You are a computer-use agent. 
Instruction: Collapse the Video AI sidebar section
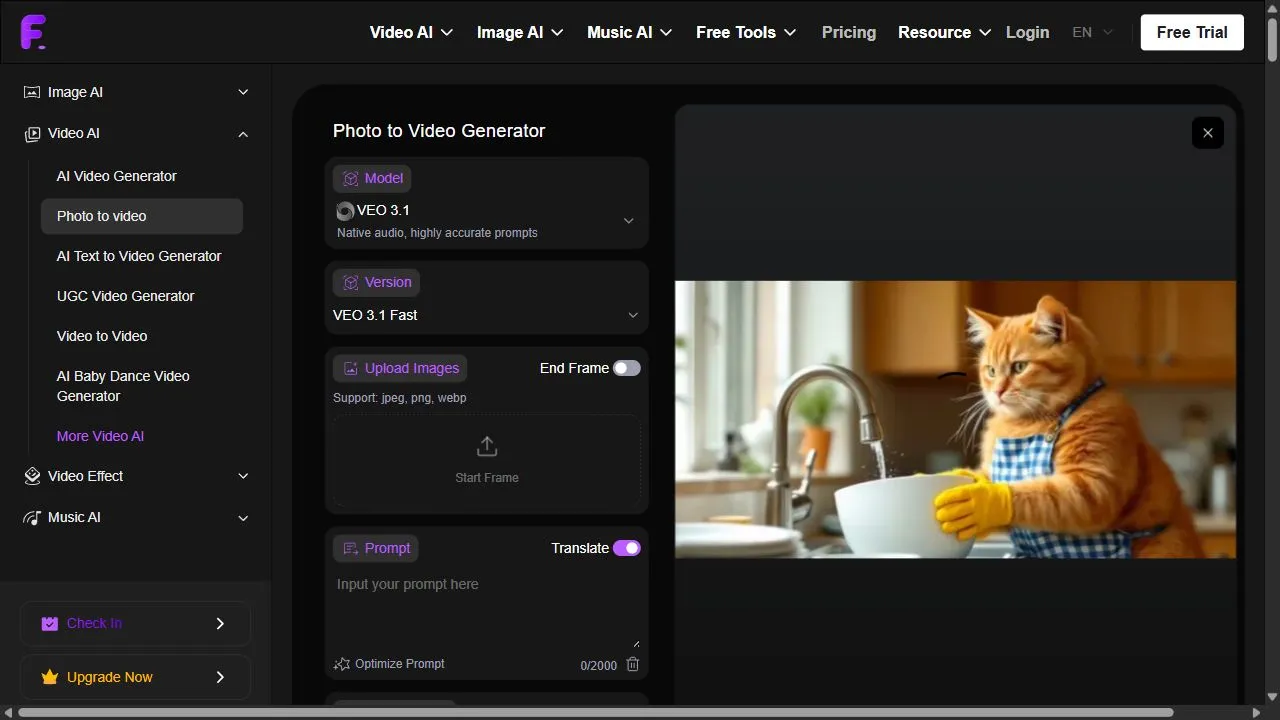pos(136,133)
